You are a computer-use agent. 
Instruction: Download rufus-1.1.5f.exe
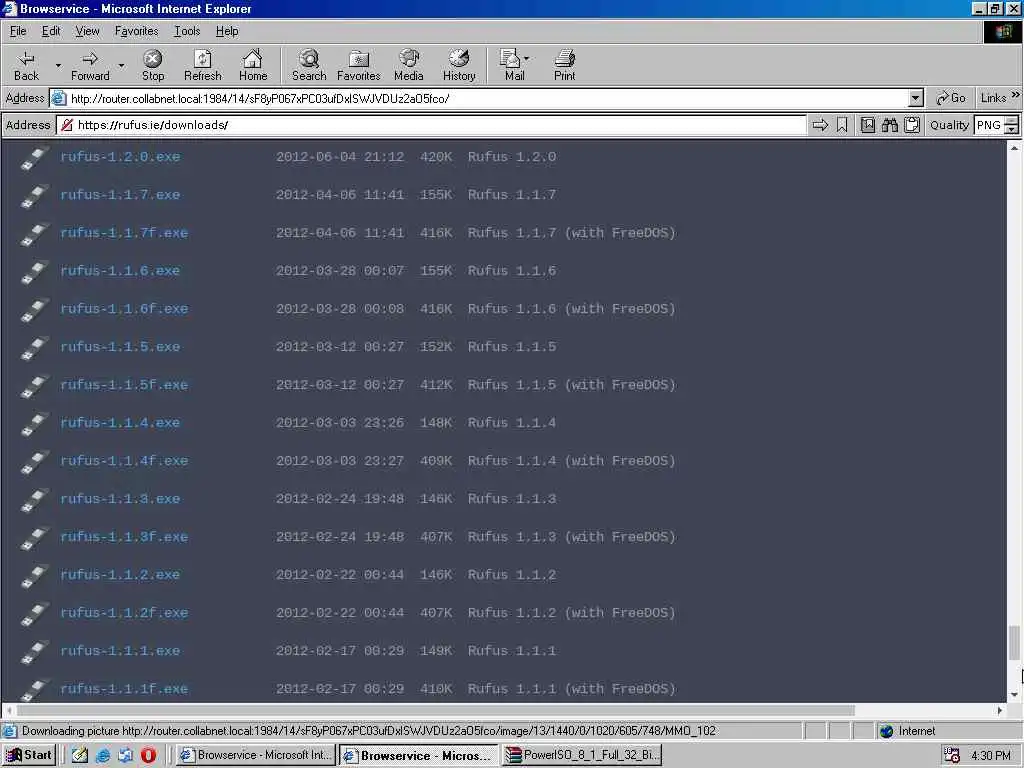124,385
